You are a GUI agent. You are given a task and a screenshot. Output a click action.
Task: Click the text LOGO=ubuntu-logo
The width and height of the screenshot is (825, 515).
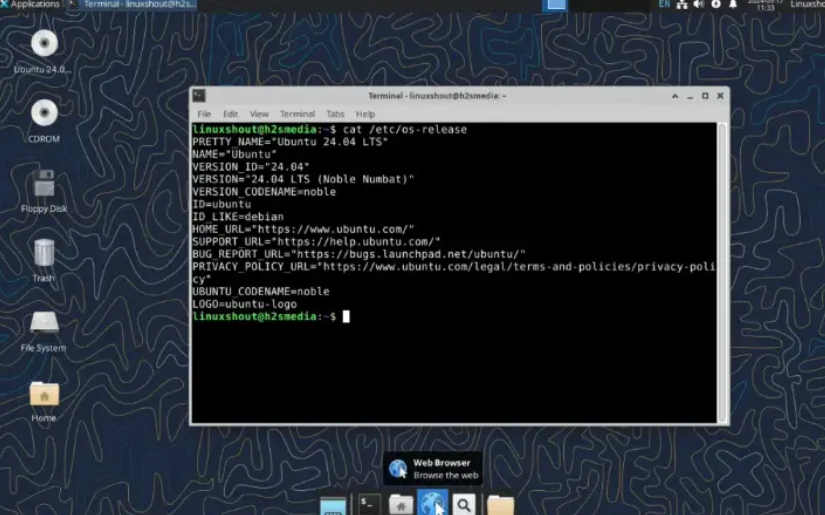coord(245,304)
